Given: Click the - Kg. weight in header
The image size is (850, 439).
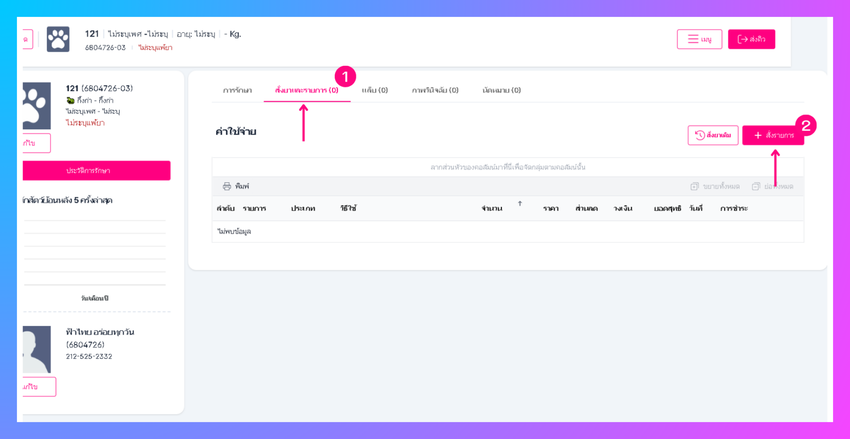Looking at the screenshot, I should click(x=233, y=34).
